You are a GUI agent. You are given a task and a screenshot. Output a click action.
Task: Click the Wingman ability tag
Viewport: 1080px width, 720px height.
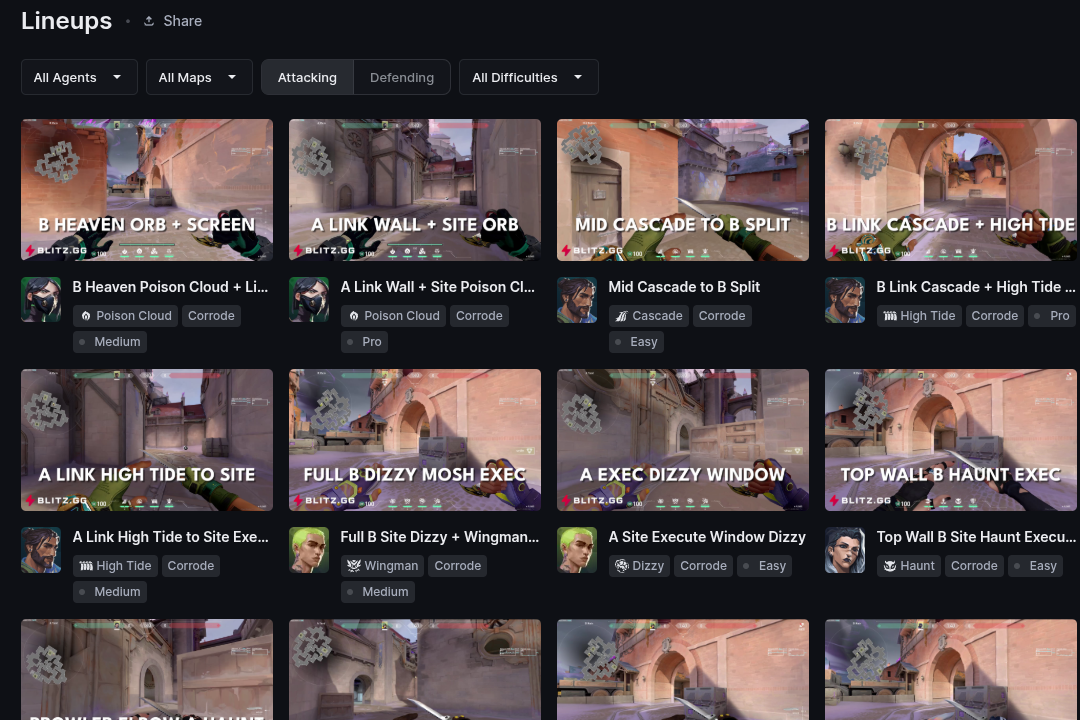(382, 566)
